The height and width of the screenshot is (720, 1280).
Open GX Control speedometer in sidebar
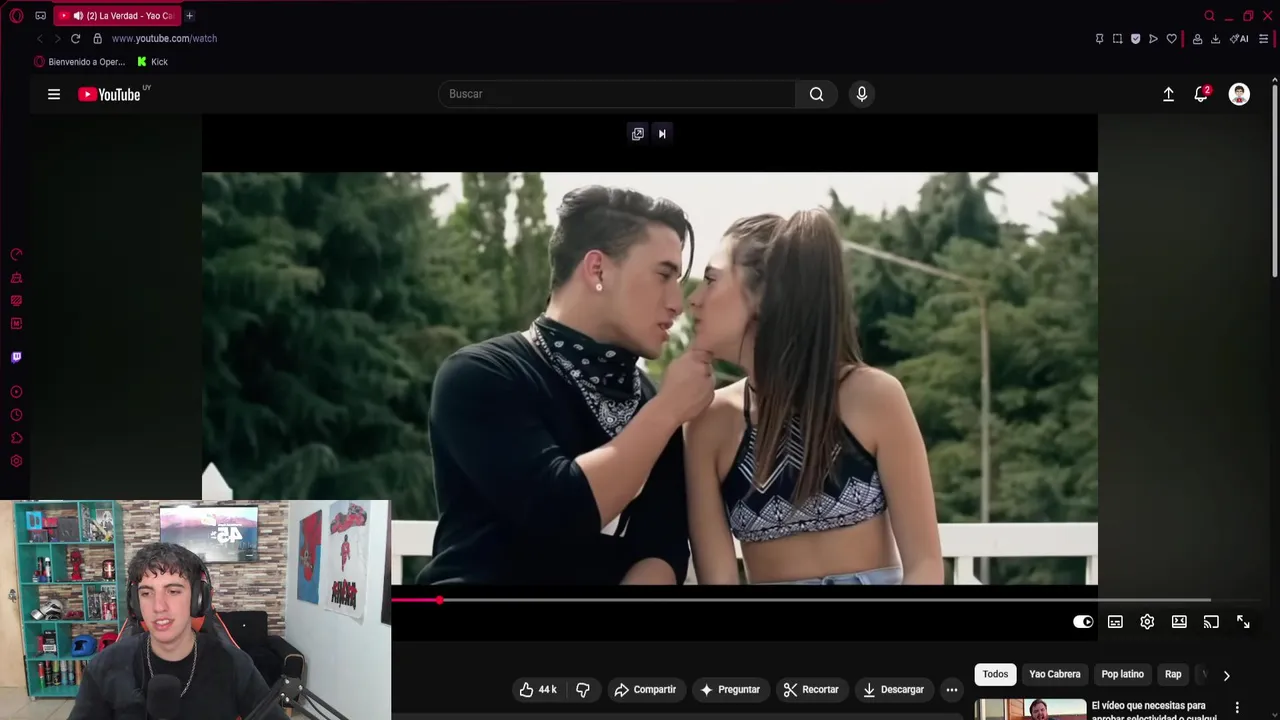[16, 255]
